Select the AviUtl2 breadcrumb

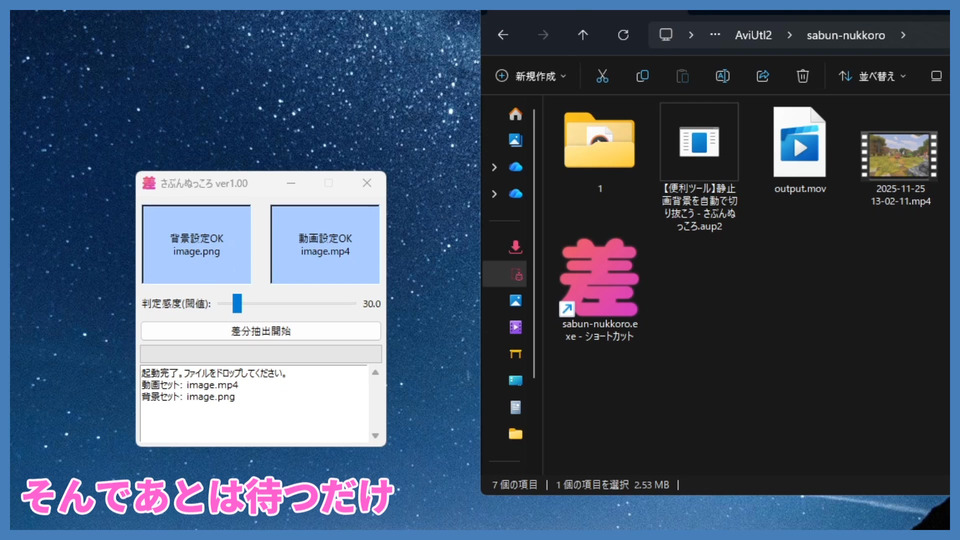click(x=753, y=35)
